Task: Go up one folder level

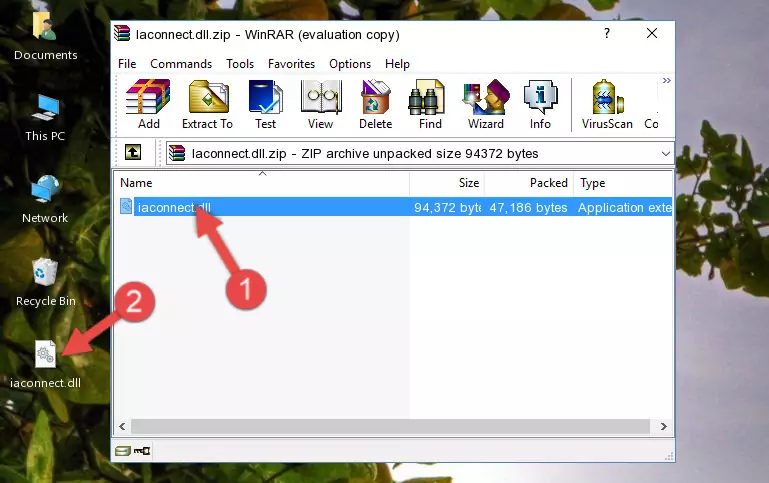Action: (x=133, y=153)
